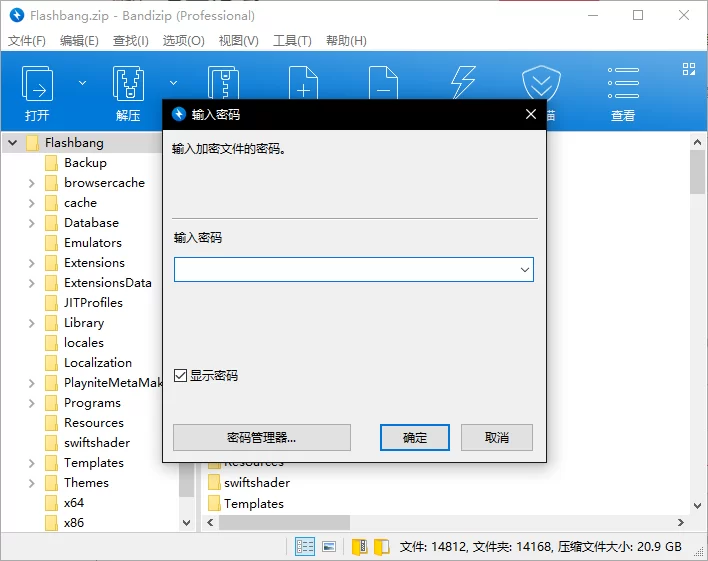Screen dimensions: 708x561
Task: Open the Open button dropdown arrow
Action: click(82, 83)
